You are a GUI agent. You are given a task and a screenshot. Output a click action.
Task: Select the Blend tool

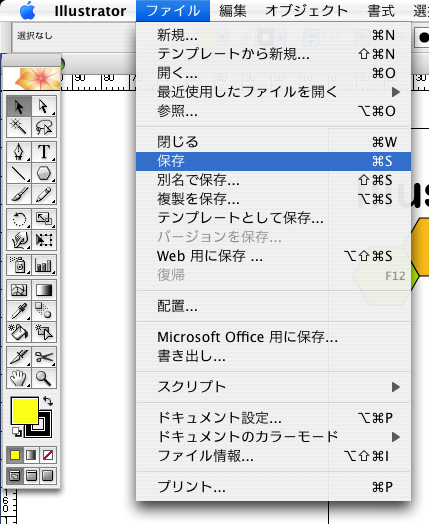pyautogui.click(x=44, y=311)
